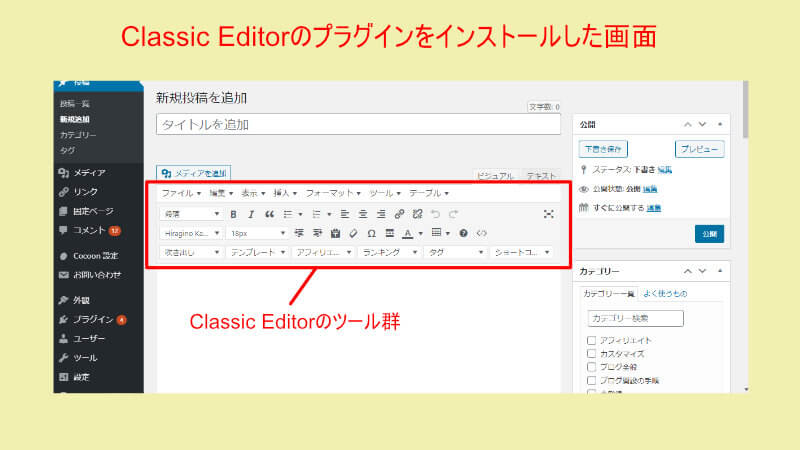Open the フォーマット menu
Image resolution: width=800 pixels, height=450 pixels.
point(333,193)
